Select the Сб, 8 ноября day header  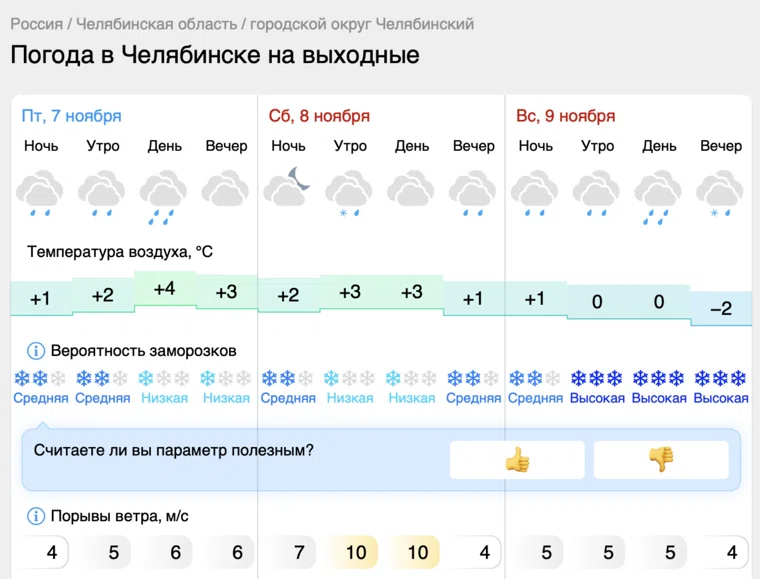(319, 116)
